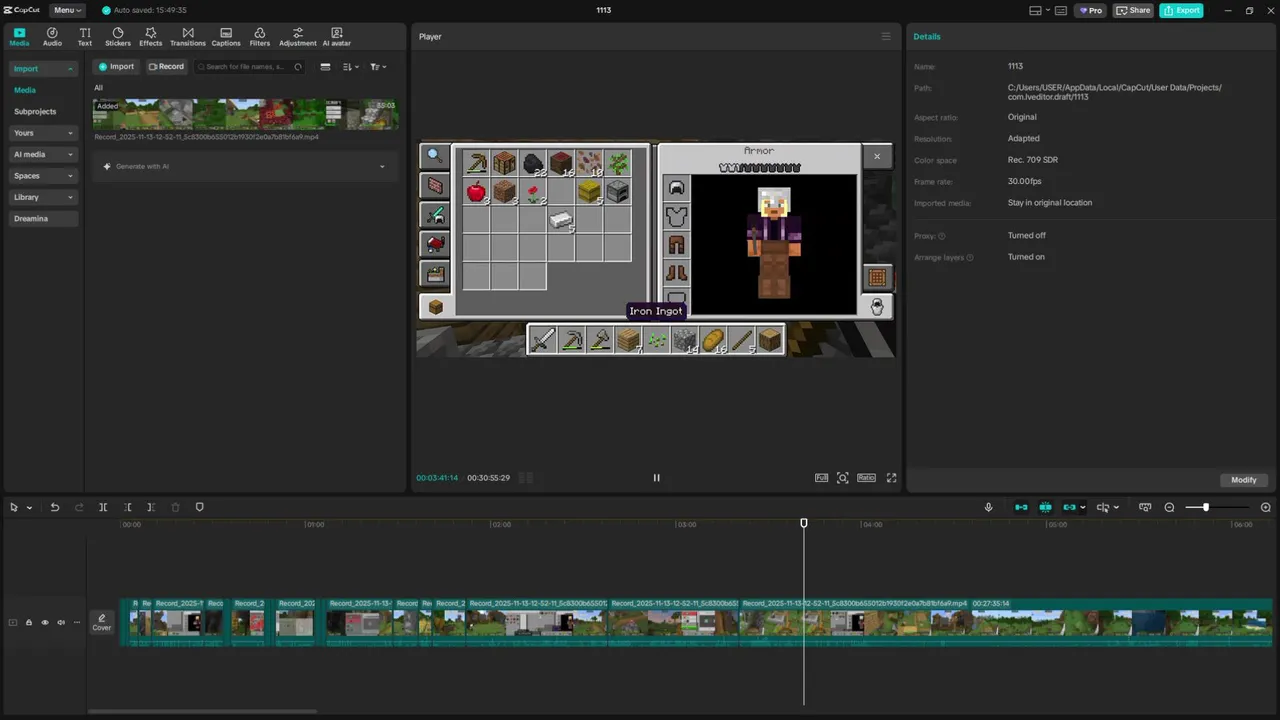The height and width of the screenshot is (720, 1280).
Task: Toggle main track magnet on
Action: click(1021, 507)
